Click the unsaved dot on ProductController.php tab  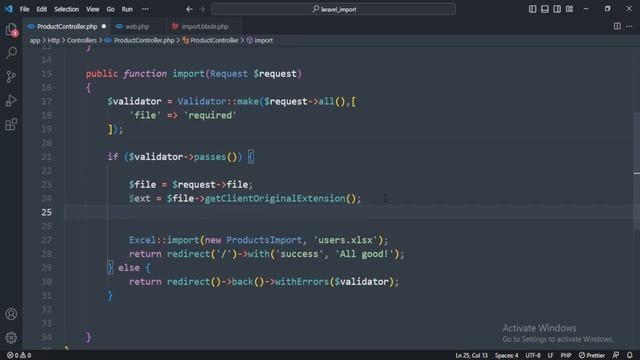104,26
